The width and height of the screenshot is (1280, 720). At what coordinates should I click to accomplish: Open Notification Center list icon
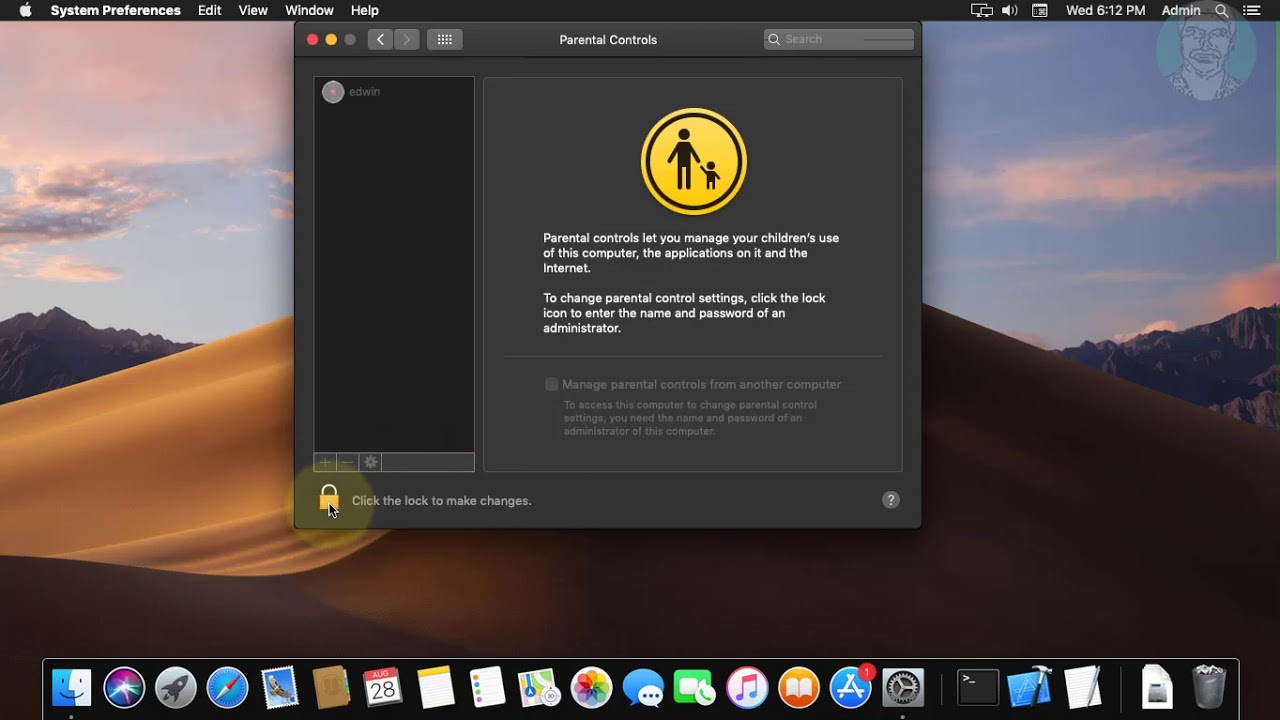(1252, 10)
